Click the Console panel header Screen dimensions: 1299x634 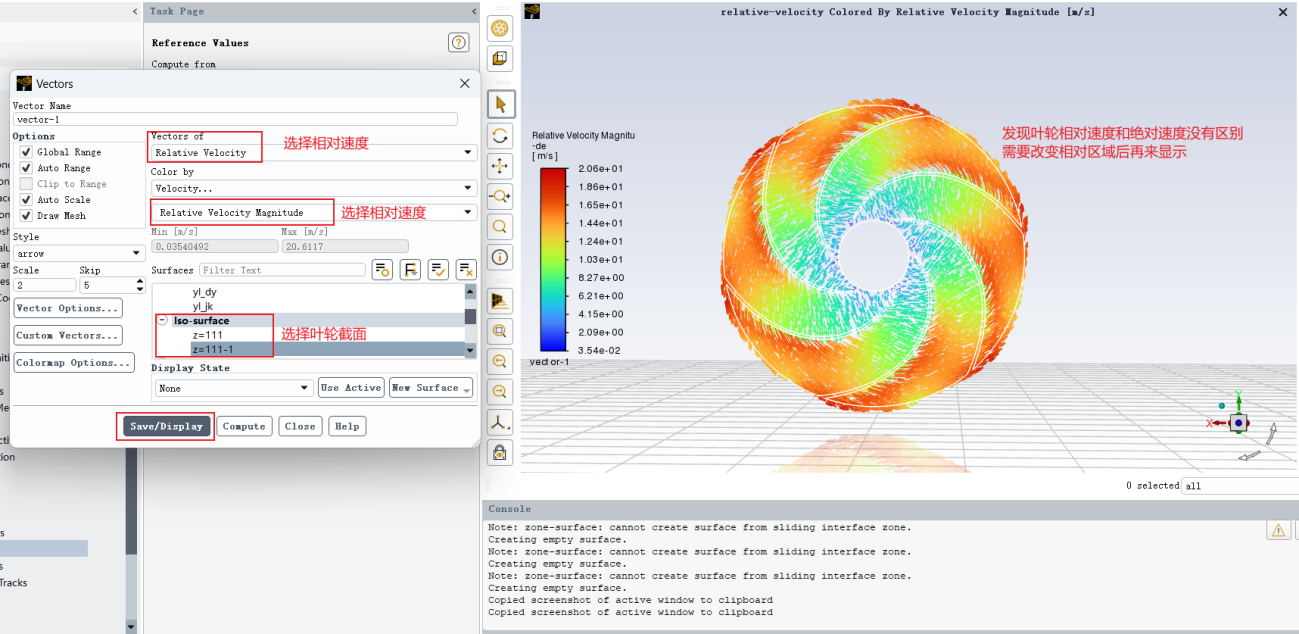tap(890, 509)
